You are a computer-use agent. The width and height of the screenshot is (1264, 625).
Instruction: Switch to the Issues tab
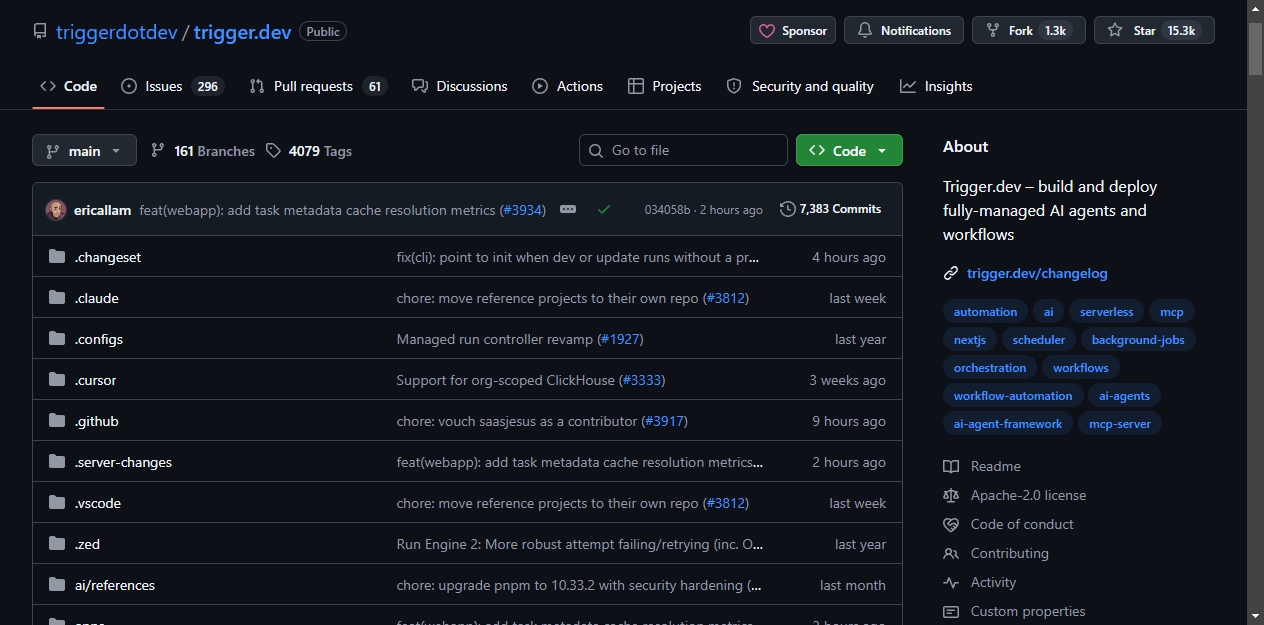(x=171, y=86)
